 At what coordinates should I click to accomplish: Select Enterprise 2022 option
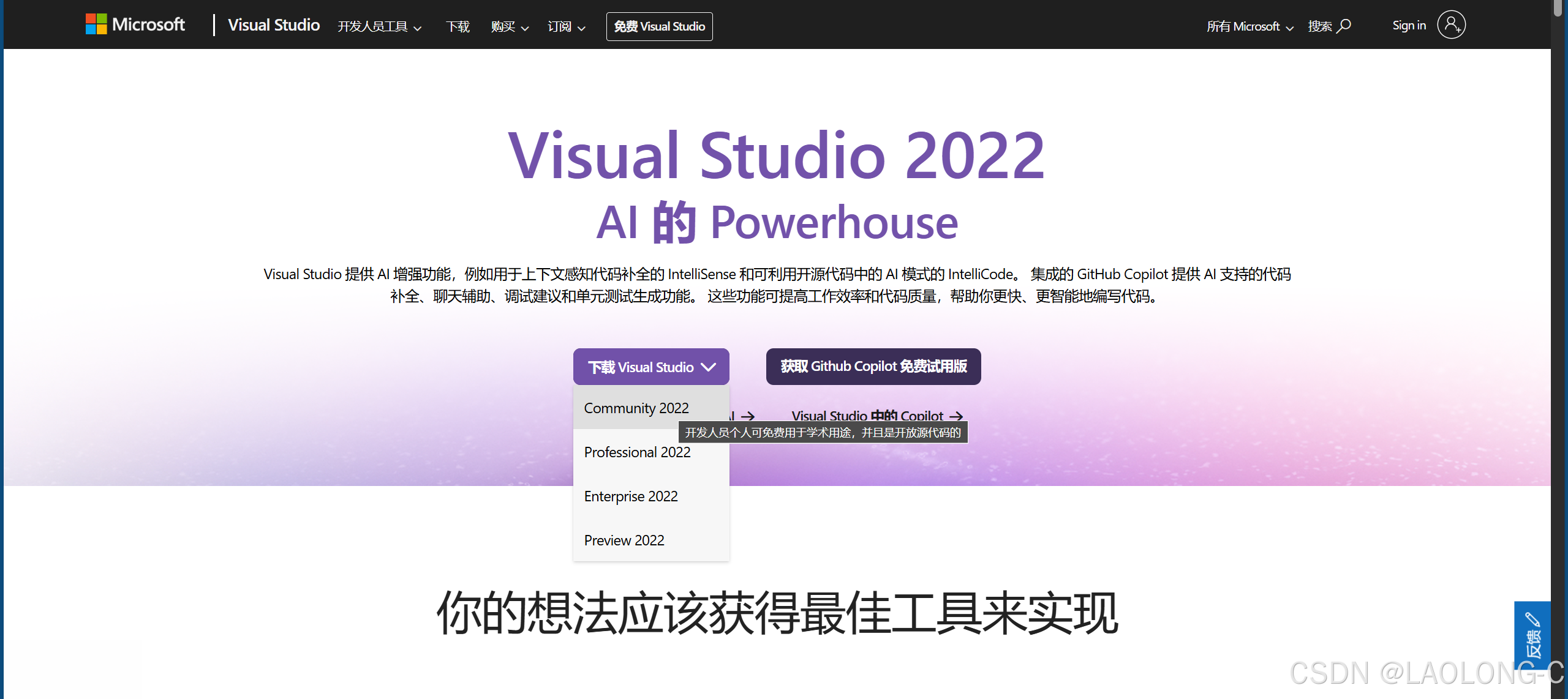[631, 496]
